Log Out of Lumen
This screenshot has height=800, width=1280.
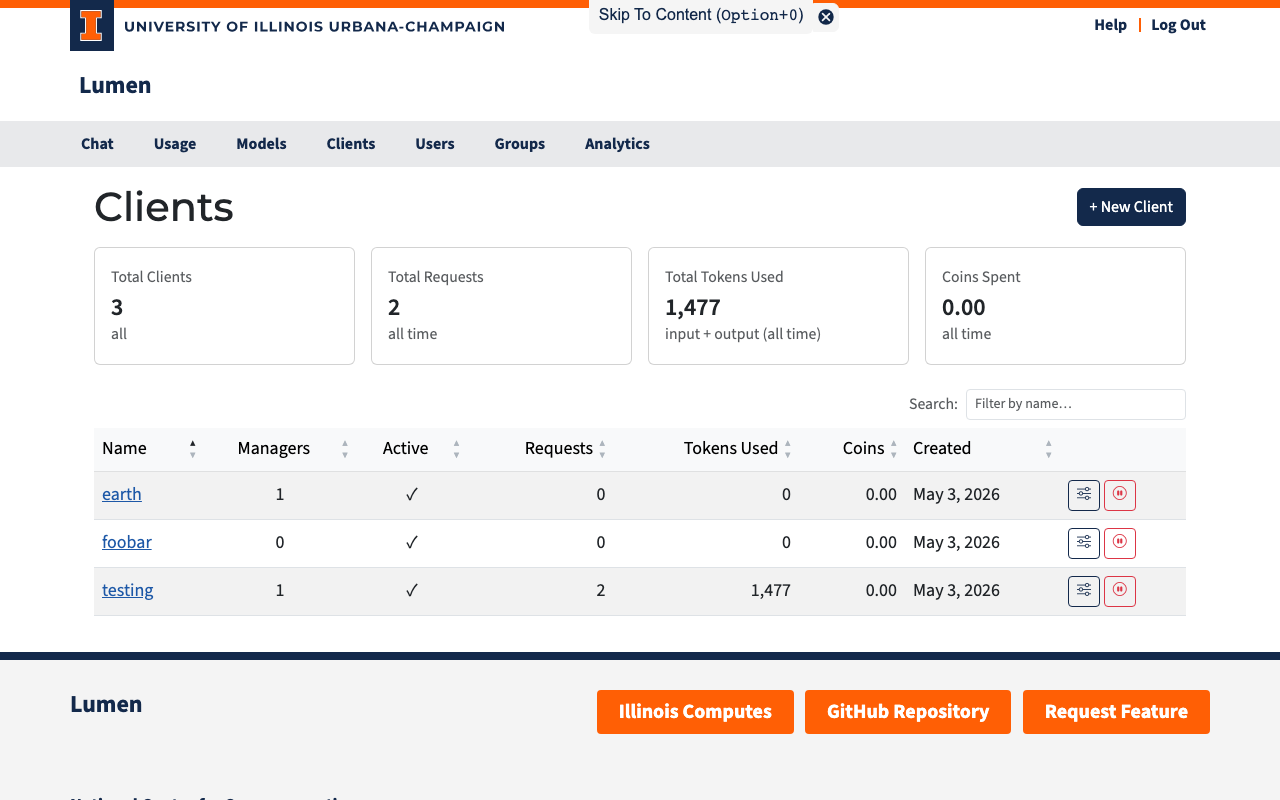[1178, 25]
